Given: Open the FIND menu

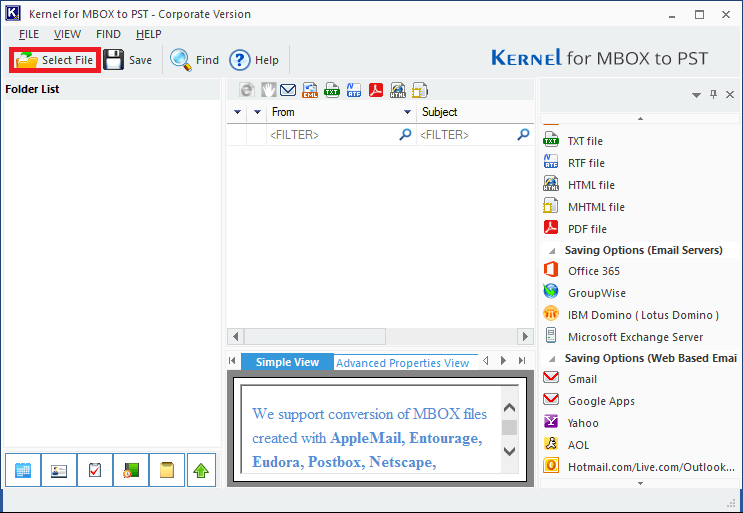Looking at the screenshot, I should coord(108,34).
